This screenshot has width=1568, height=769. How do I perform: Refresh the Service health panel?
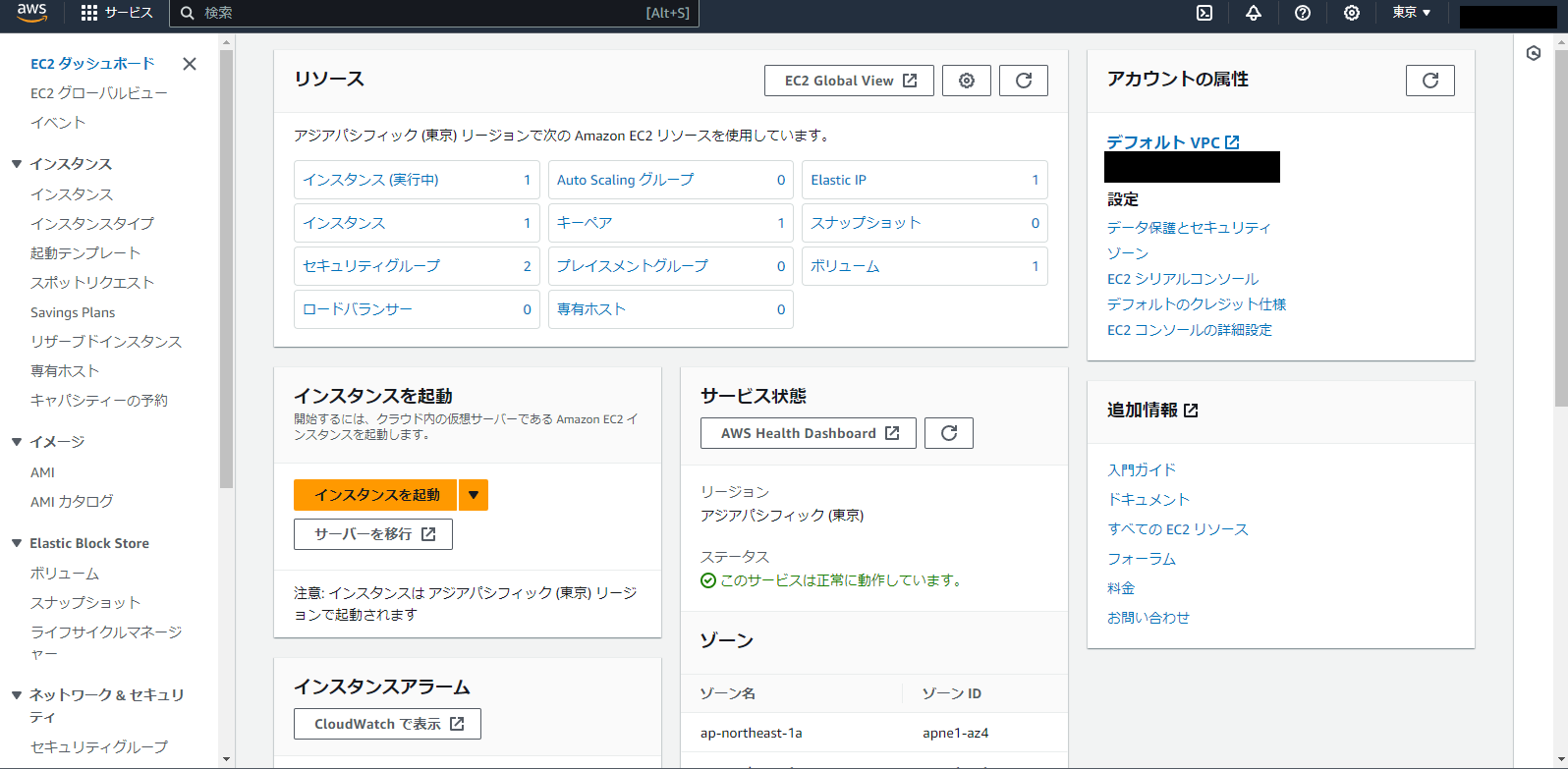[x=949, y=433]
